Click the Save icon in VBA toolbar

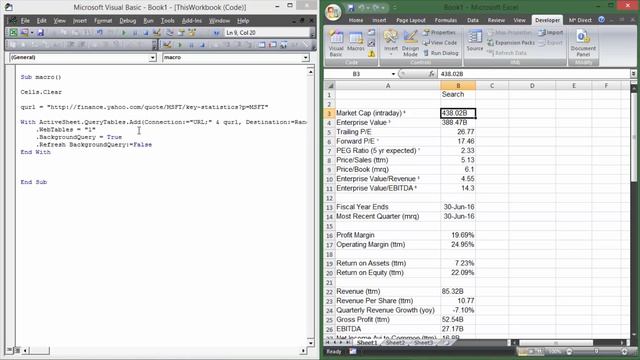[x=40, y=32]
